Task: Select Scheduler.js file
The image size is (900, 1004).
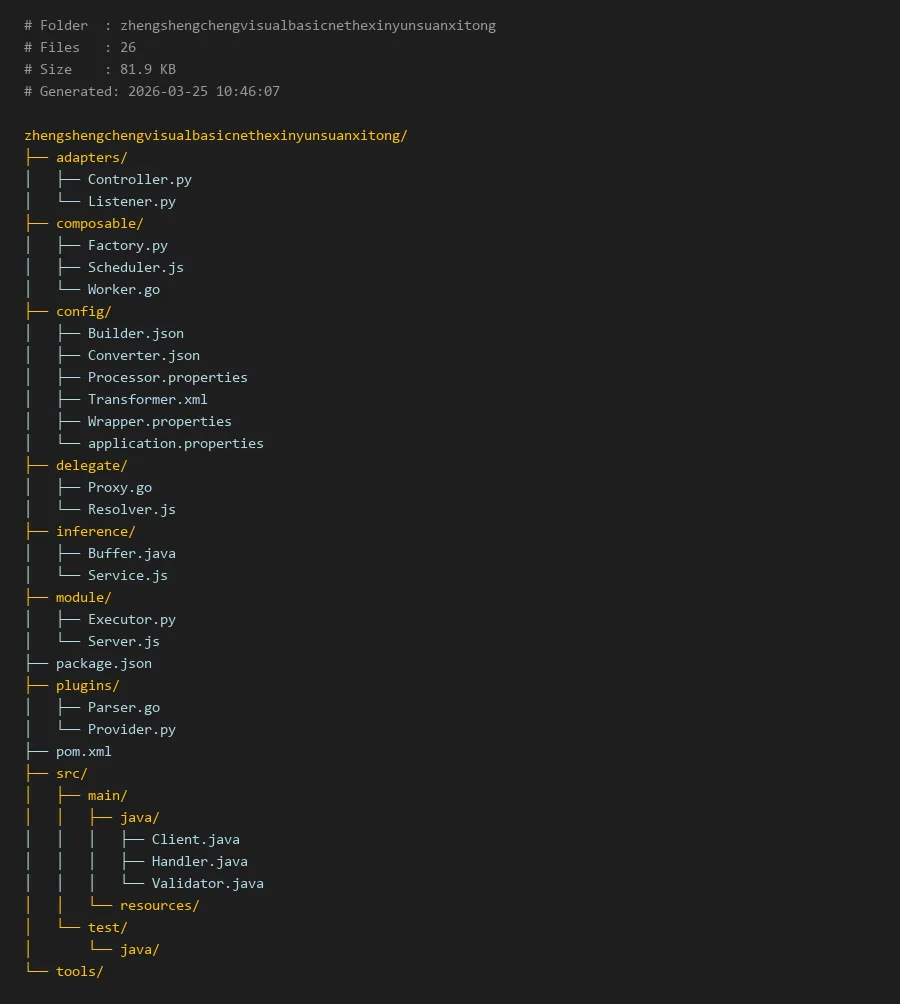Action: [135, 267]
